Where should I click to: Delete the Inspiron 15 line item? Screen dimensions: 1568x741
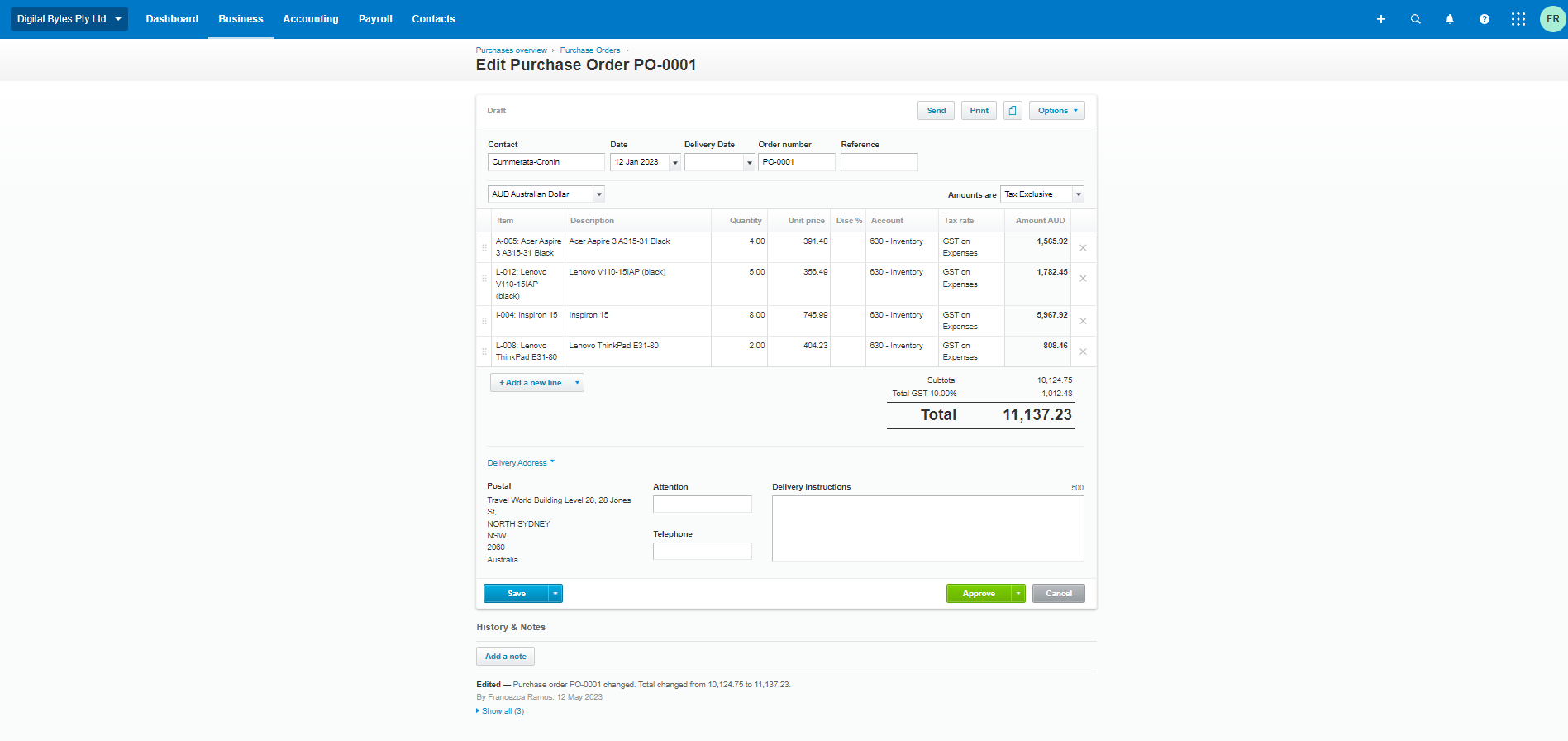click(x=1083, y=321)
